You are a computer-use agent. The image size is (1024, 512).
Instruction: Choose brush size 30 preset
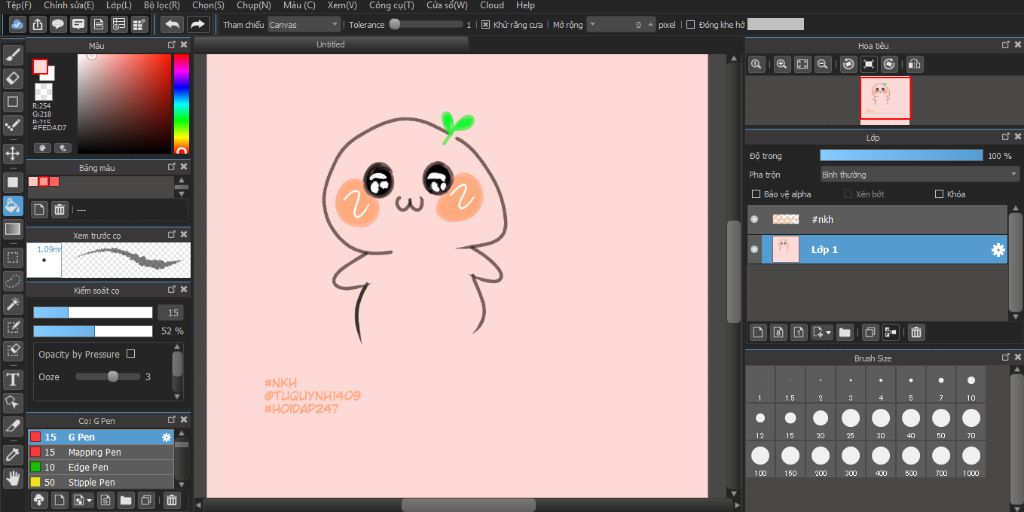click(x=880, y=422)
